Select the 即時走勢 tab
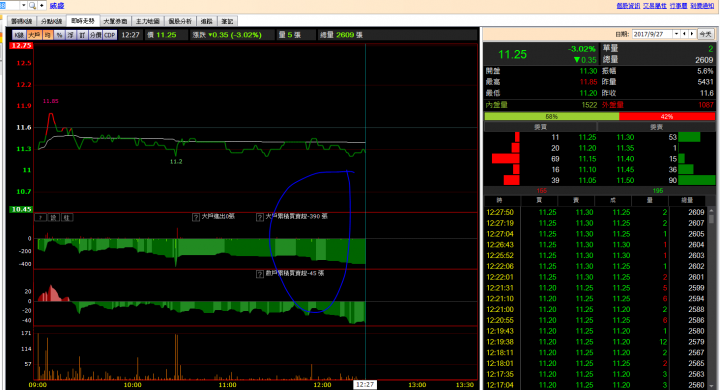 [x=83, y=21]
